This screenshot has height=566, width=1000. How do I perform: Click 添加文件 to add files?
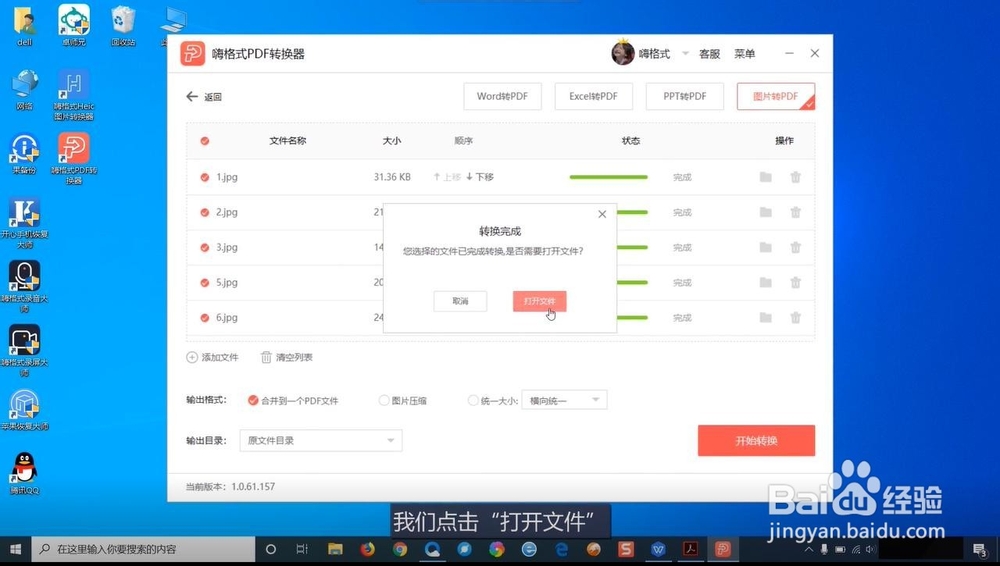212,357
